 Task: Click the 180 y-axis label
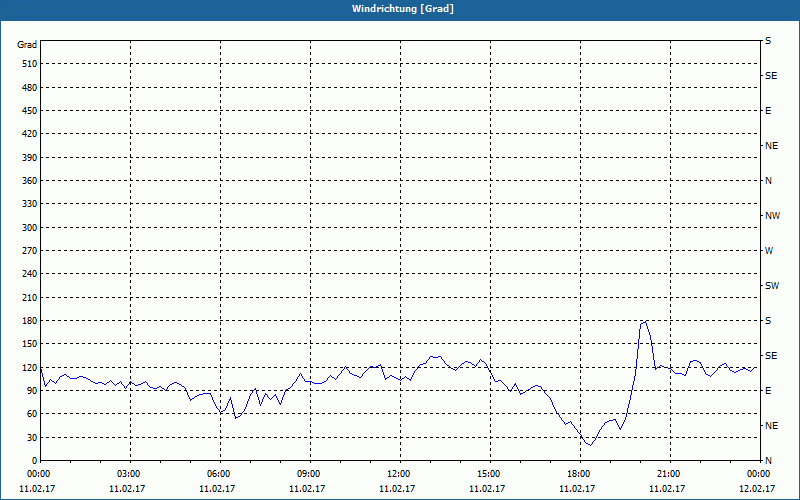(x=30, y=321)
